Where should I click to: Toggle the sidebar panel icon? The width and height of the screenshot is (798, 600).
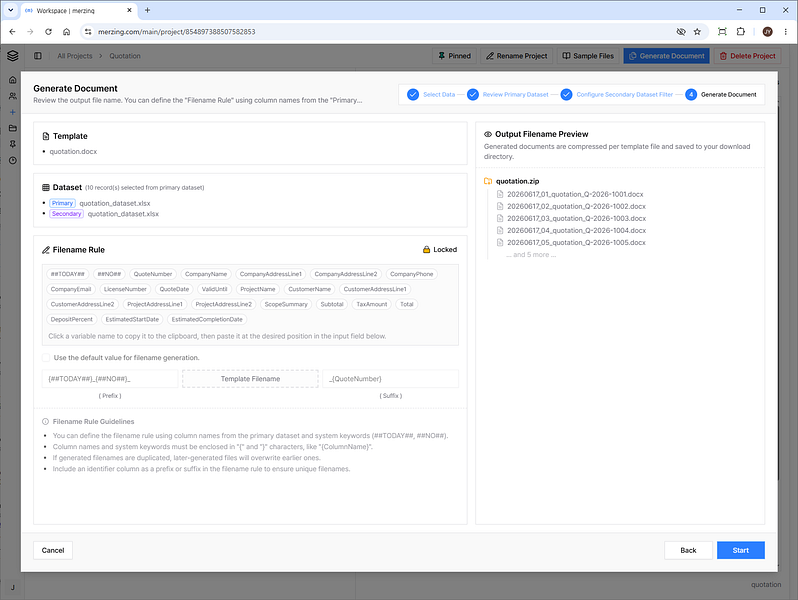pyautogui.click(x=38, y=56)
